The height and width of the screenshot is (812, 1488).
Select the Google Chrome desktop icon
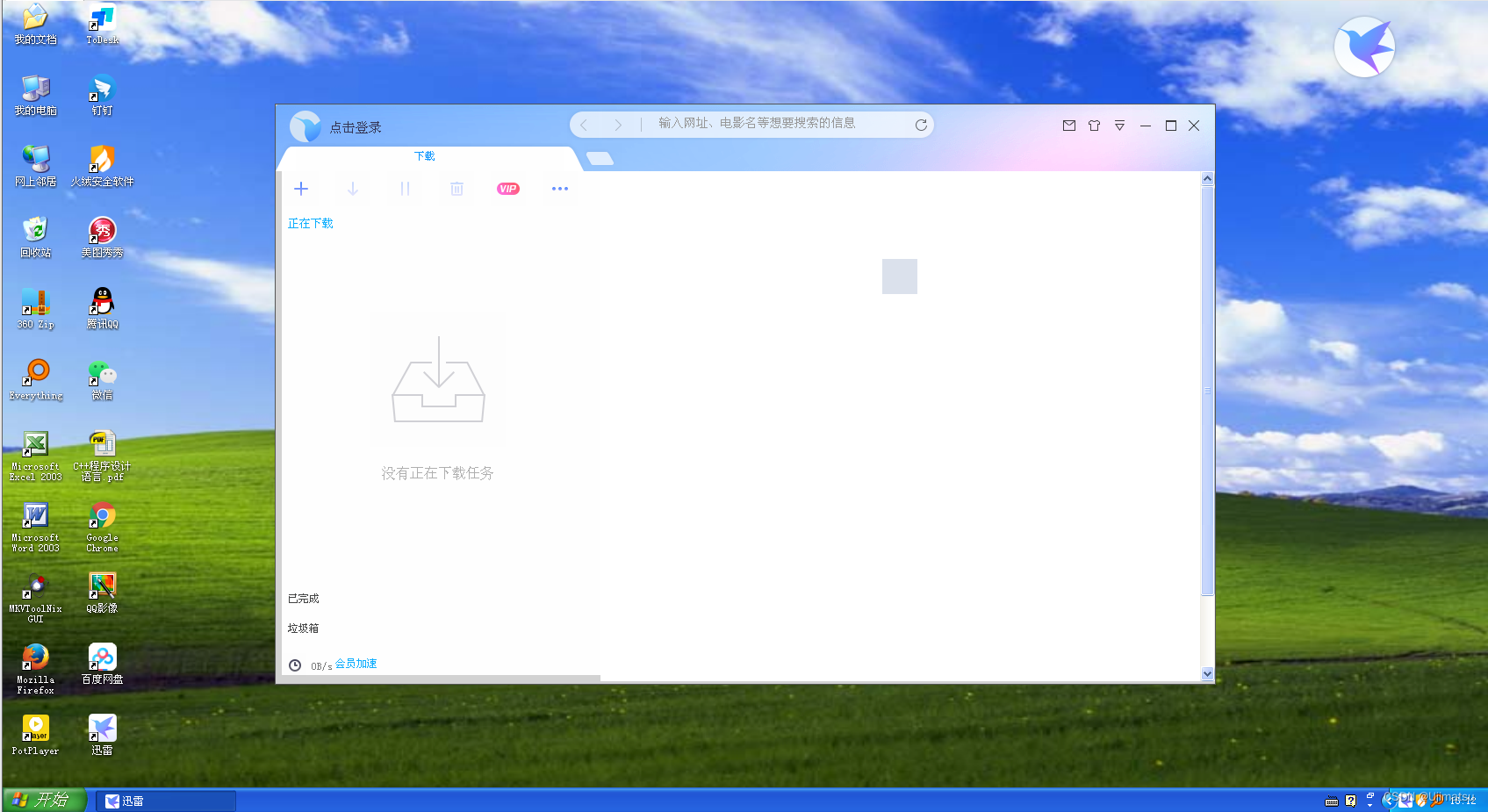(x=102, y=527)
